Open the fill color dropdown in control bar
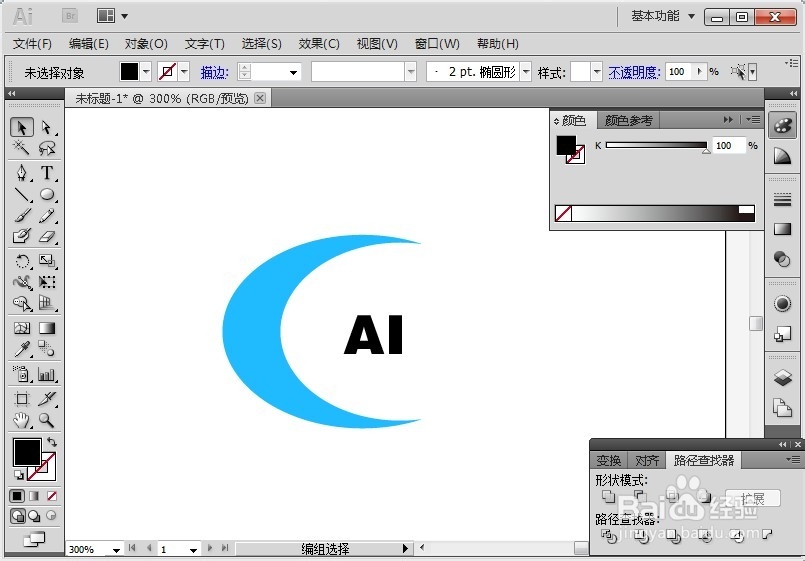The image size is (805, 561). (x=146, y=72)
